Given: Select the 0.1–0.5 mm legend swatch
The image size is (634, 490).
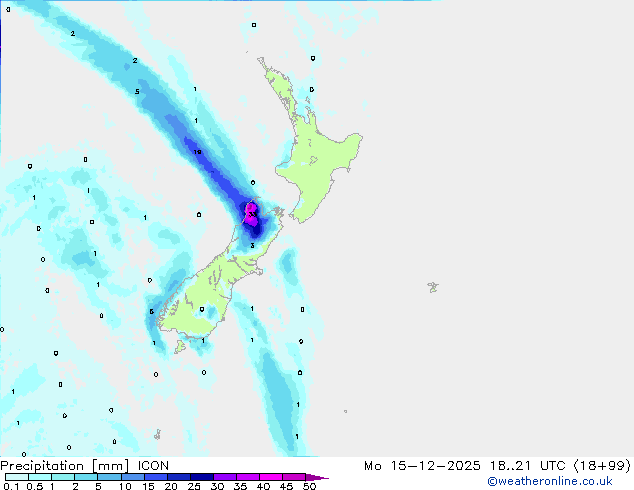Looking at the screenshot, I should tap(17, 477).
